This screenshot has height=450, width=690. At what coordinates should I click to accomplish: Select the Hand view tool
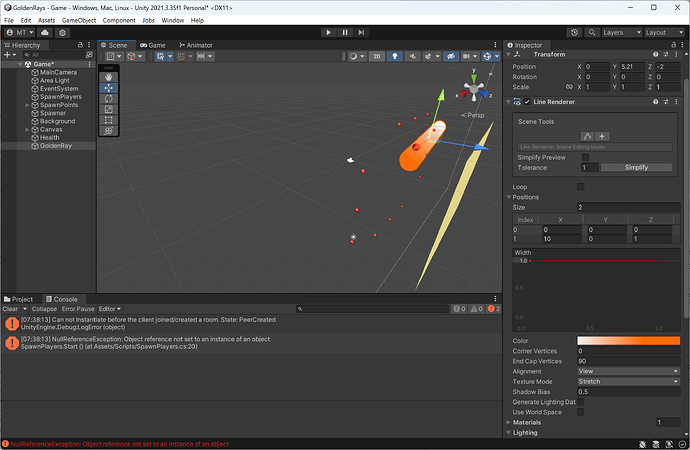pos(108,76)
